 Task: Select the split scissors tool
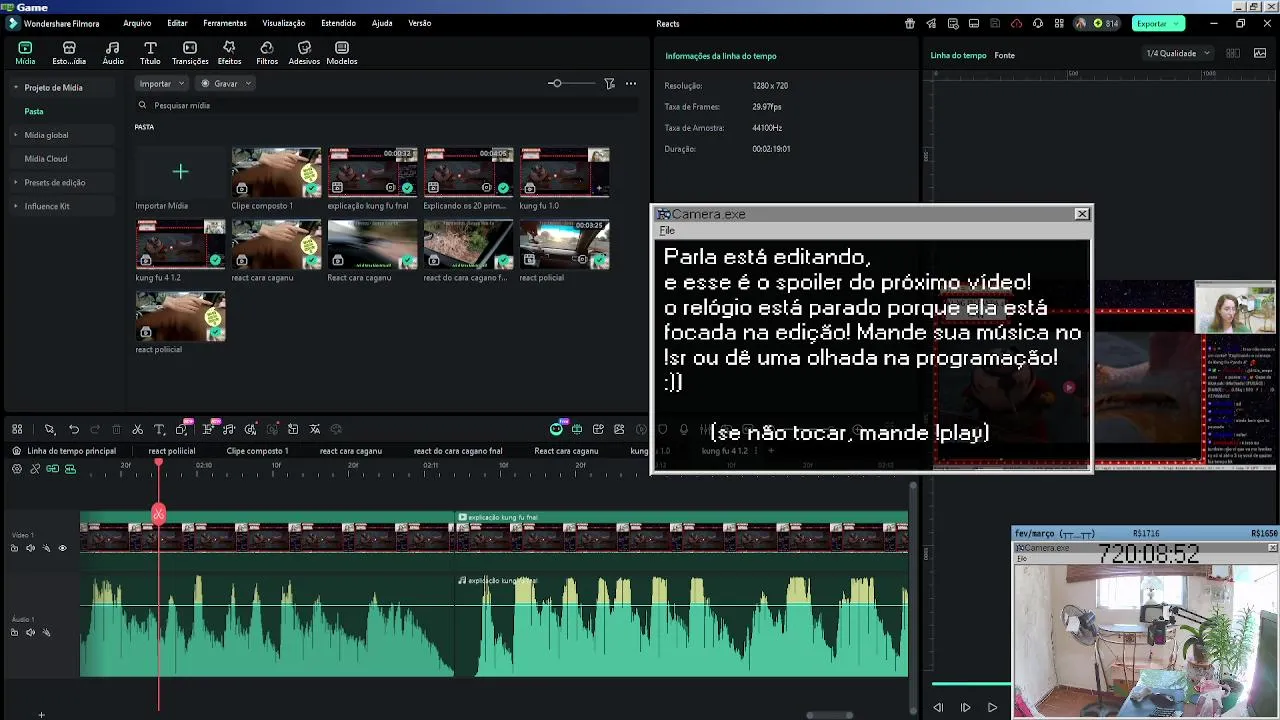[x=138, y=429]
